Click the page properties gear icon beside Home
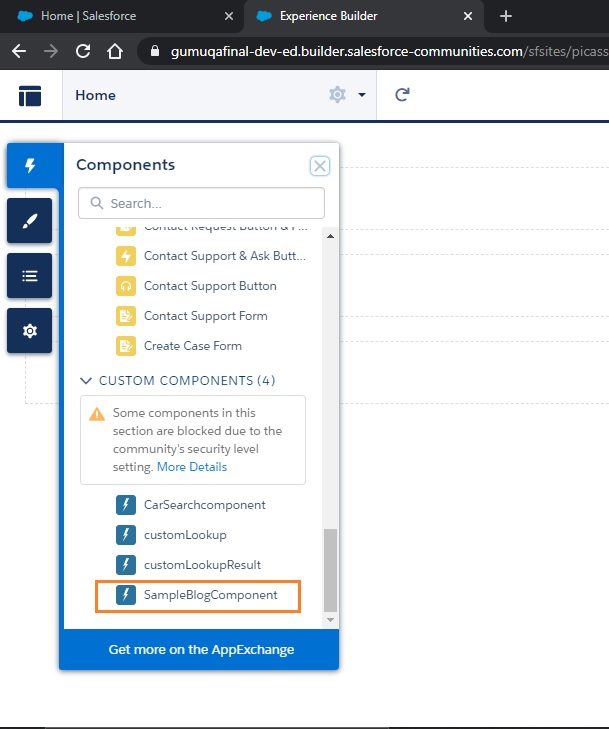609x729 pixels. pyautogui.click(x=338, y=95)
